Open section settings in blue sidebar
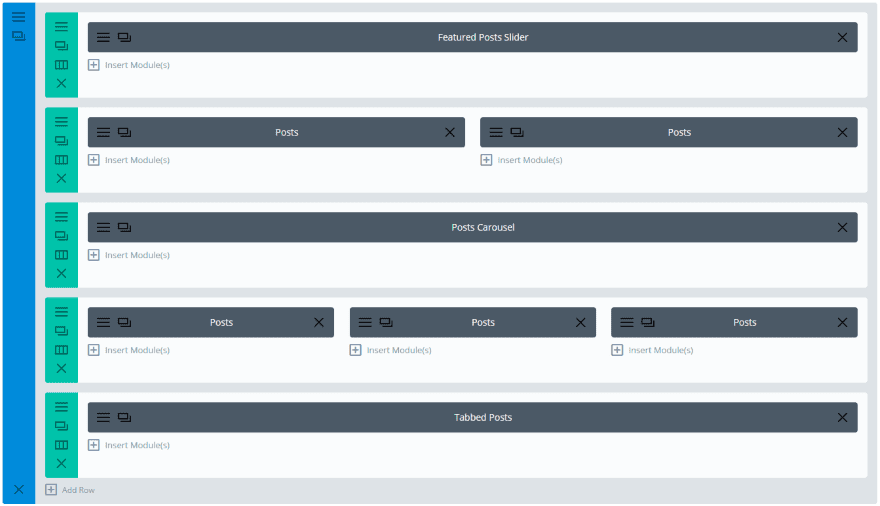The image size is (880, 506). pyautogui.click(x=19, y=17)
